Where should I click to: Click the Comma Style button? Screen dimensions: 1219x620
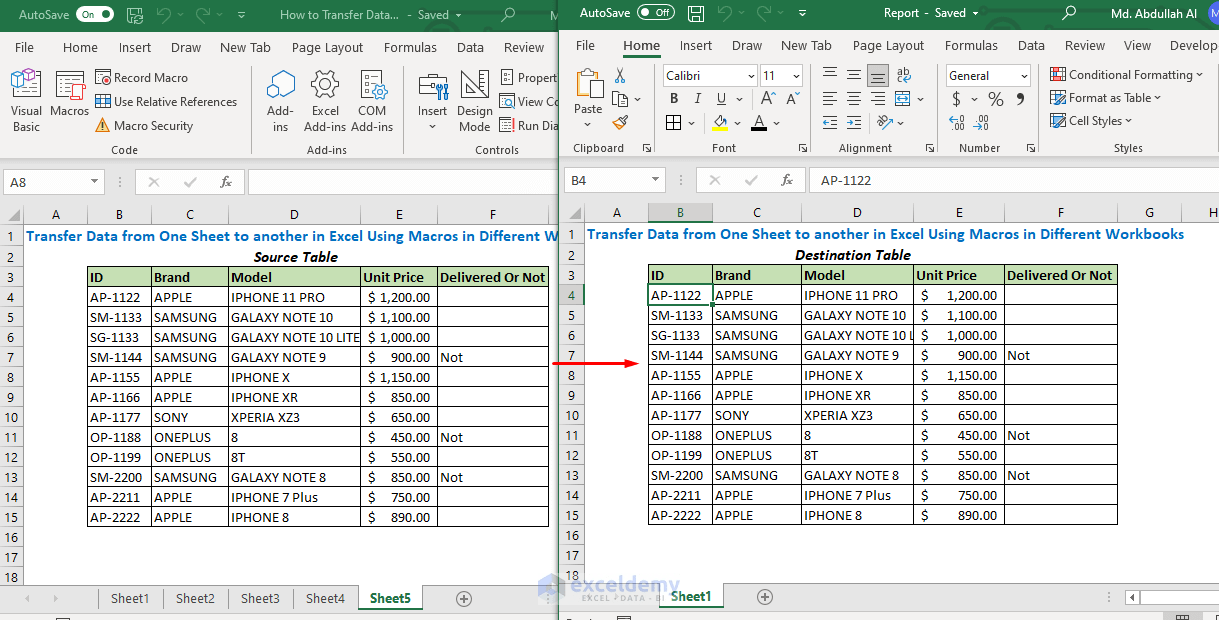click(x=1020, y=99)
